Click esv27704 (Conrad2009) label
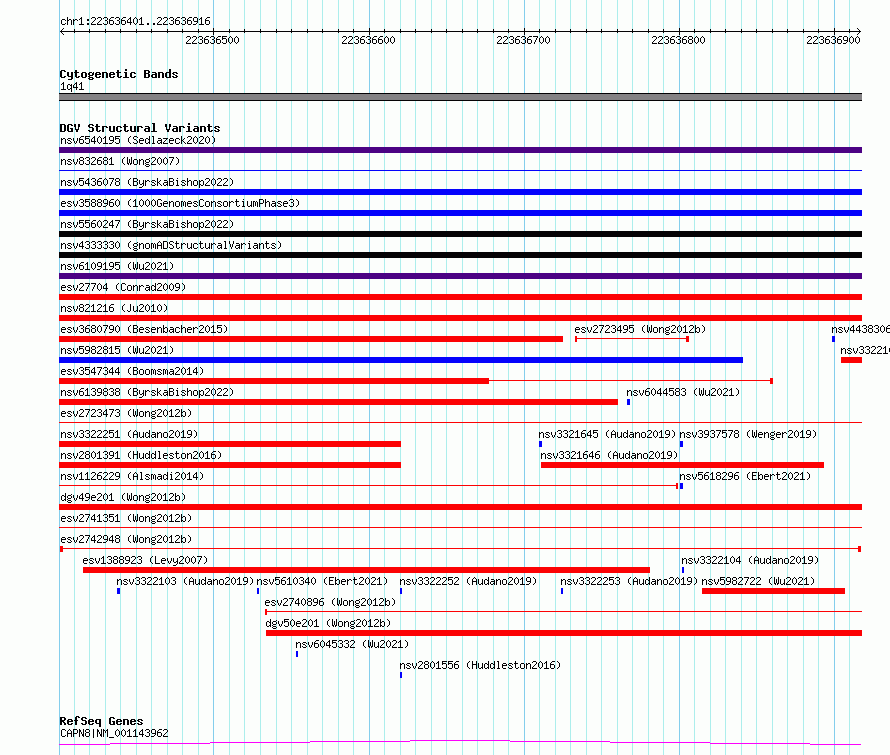Image resolution: width=890 pixels, height=755 pixels. point(123,287)
